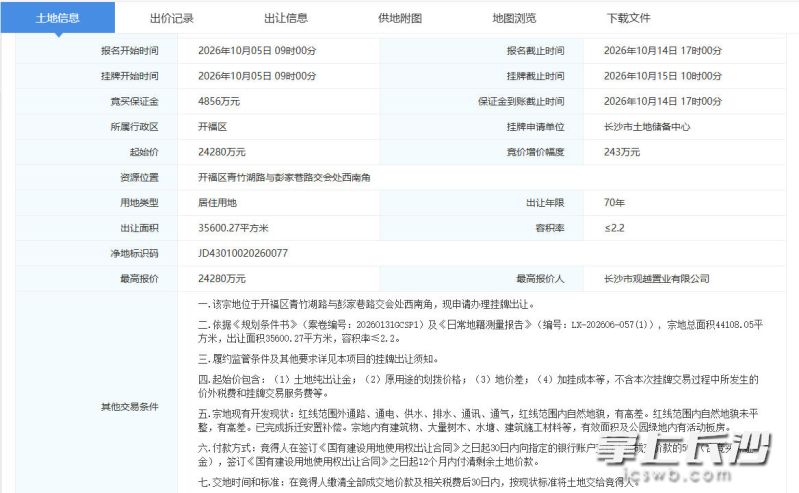Select code JD43010020260077
The width and height of the screenshot is (799, 493).
coord(243,253)
